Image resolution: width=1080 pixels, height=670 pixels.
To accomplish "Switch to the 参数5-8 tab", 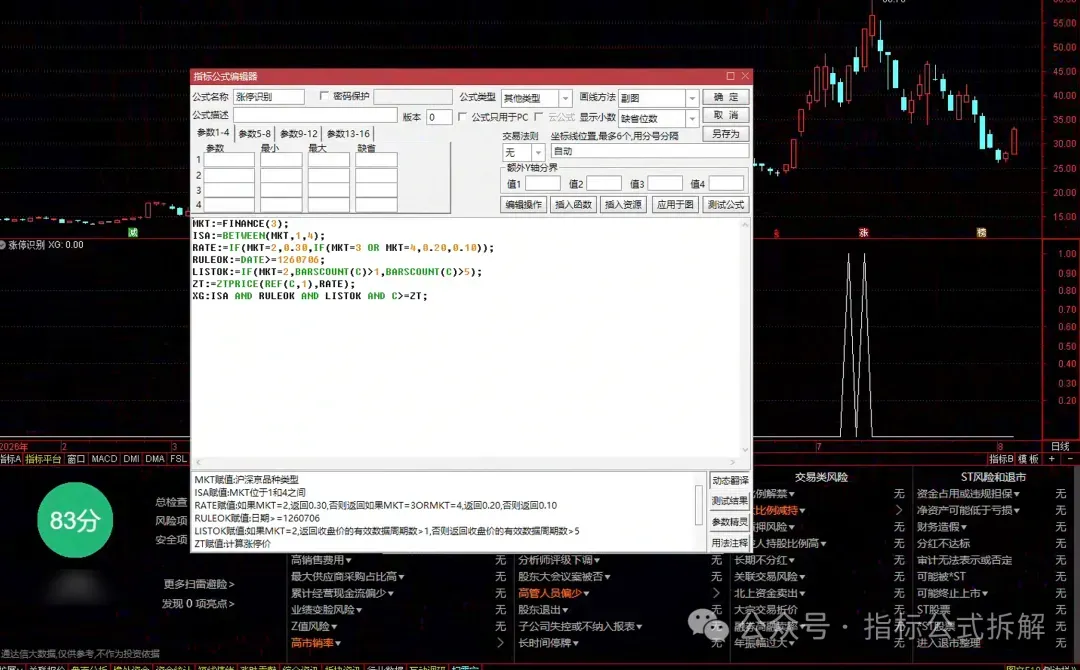I will 255,134.
